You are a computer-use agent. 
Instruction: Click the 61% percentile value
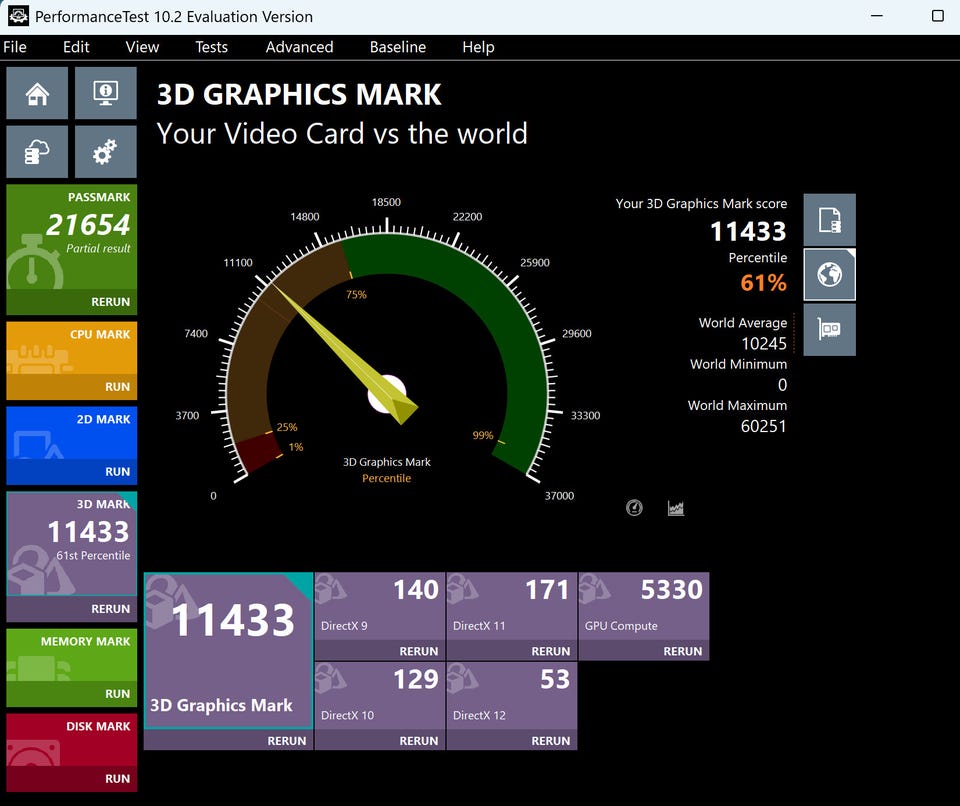(763, 282)
